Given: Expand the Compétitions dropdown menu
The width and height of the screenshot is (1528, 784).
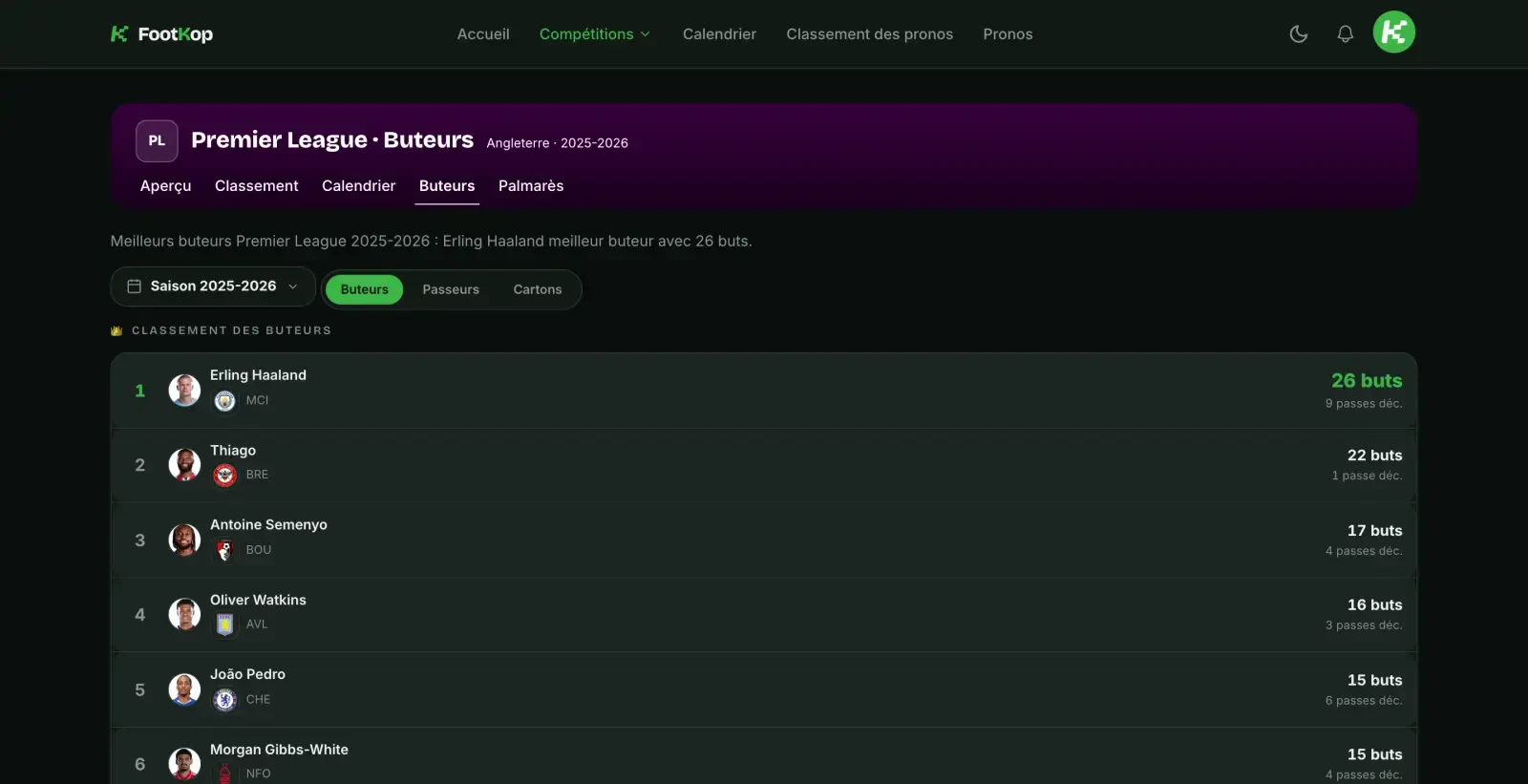Looking at the screenshot, I should point(594,34).
